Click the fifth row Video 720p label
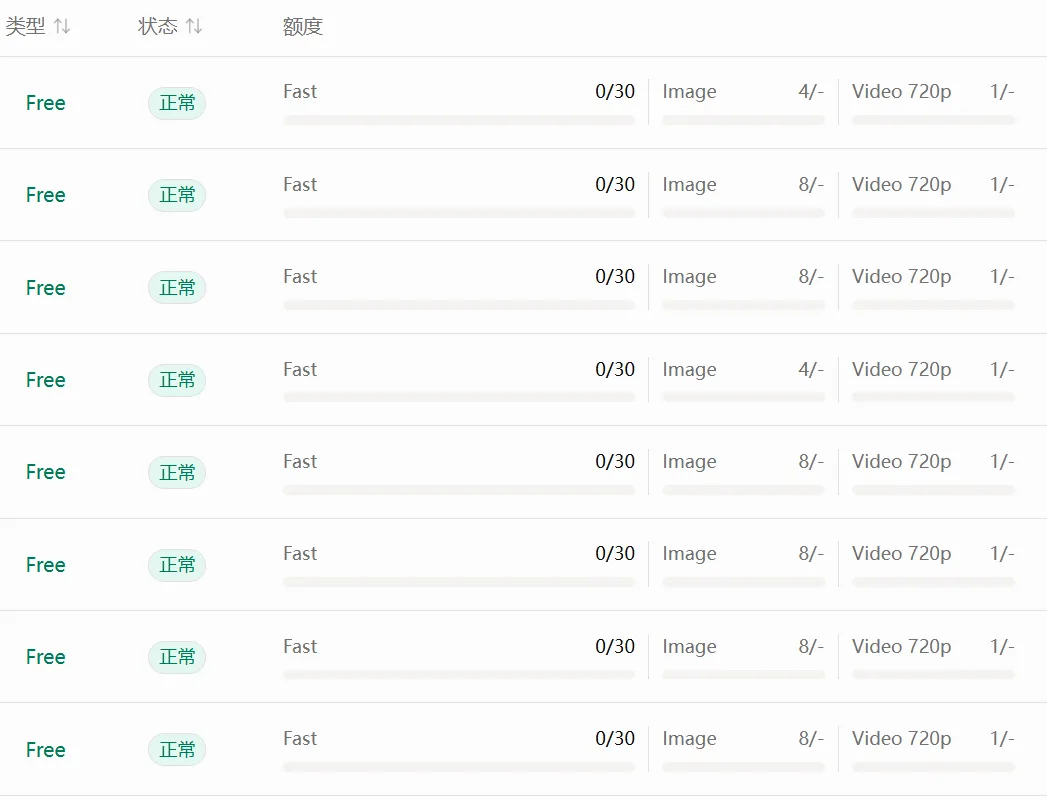The height and width of the screenshot is (801, 1047). tap(901, 462)
